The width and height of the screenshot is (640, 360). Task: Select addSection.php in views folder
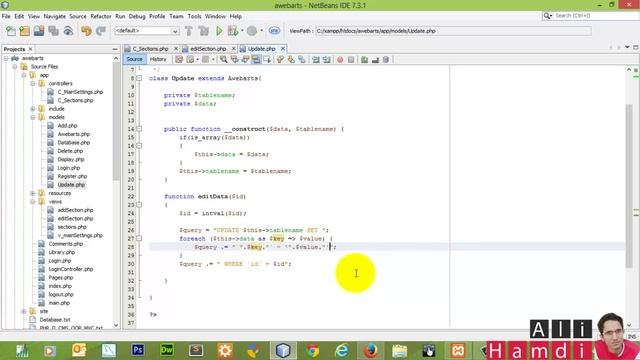pos(75,210)
